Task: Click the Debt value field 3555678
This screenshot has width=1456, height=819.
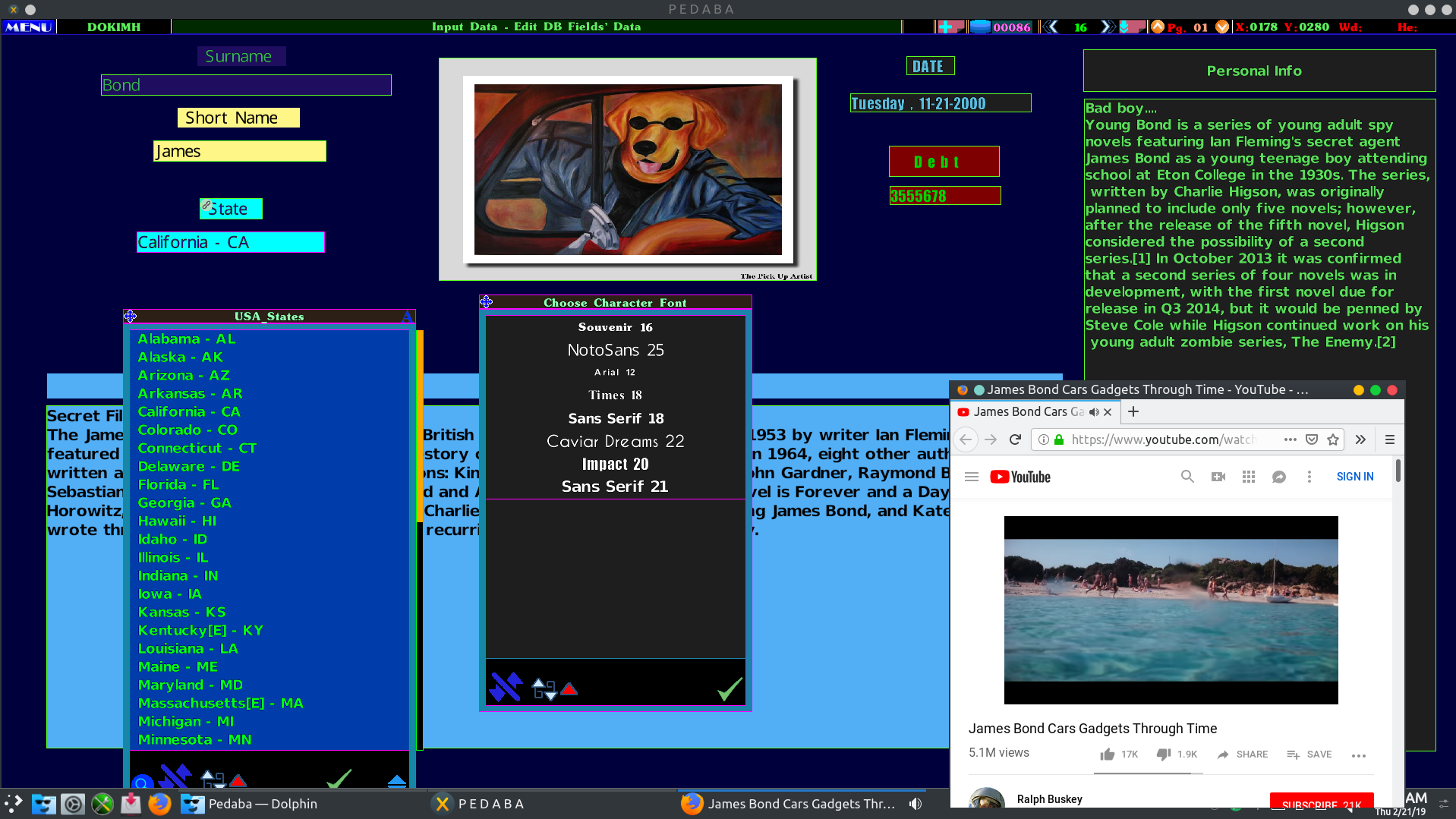Action: coord(945,196)
